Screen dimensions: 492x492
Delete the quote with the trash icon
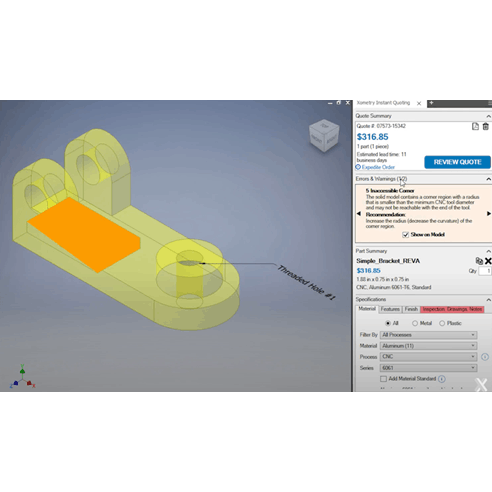point(486,126)
